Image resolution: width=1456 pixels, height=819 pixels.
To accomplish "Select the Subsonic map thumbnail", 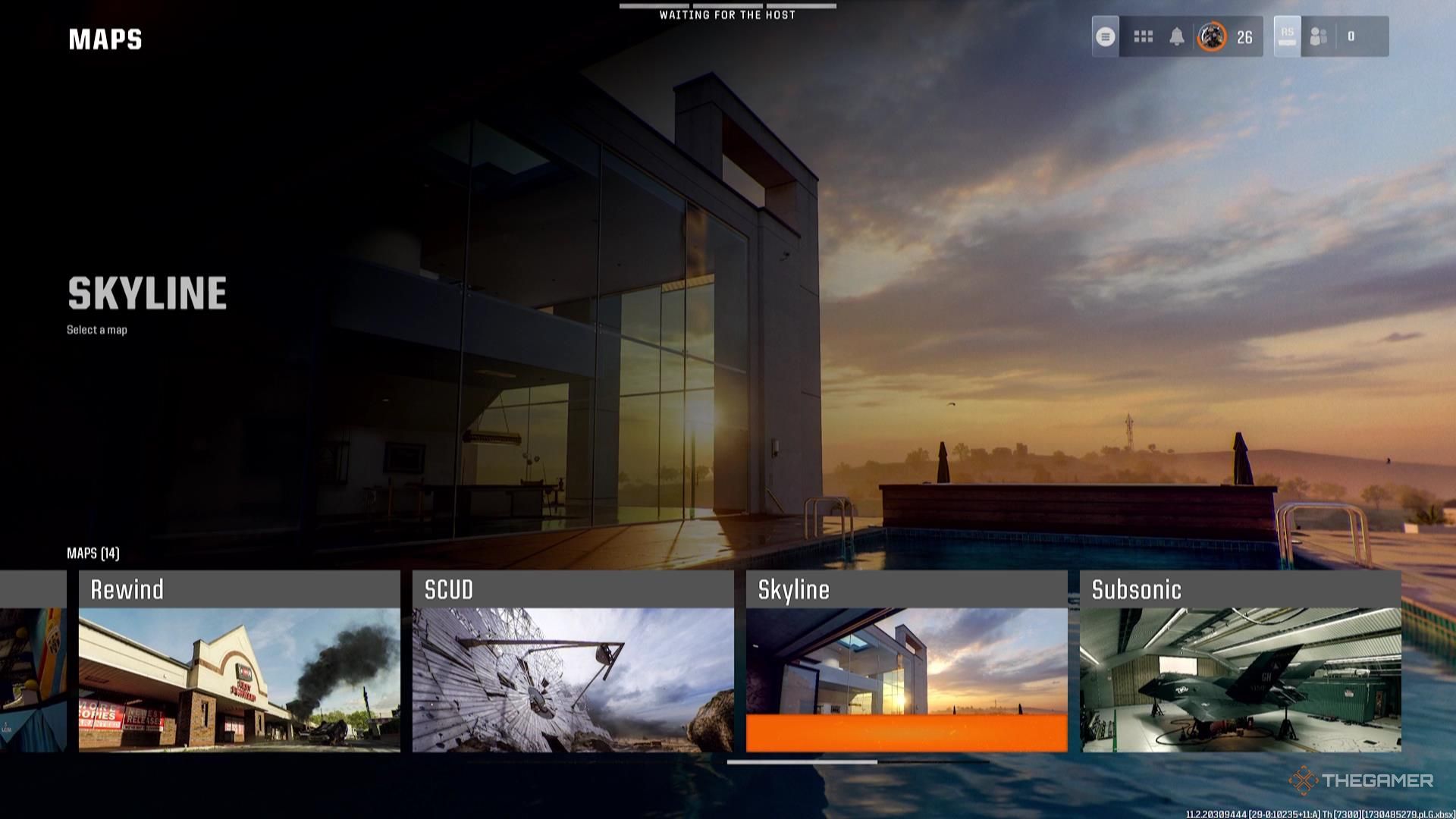I will [1240, 679].
